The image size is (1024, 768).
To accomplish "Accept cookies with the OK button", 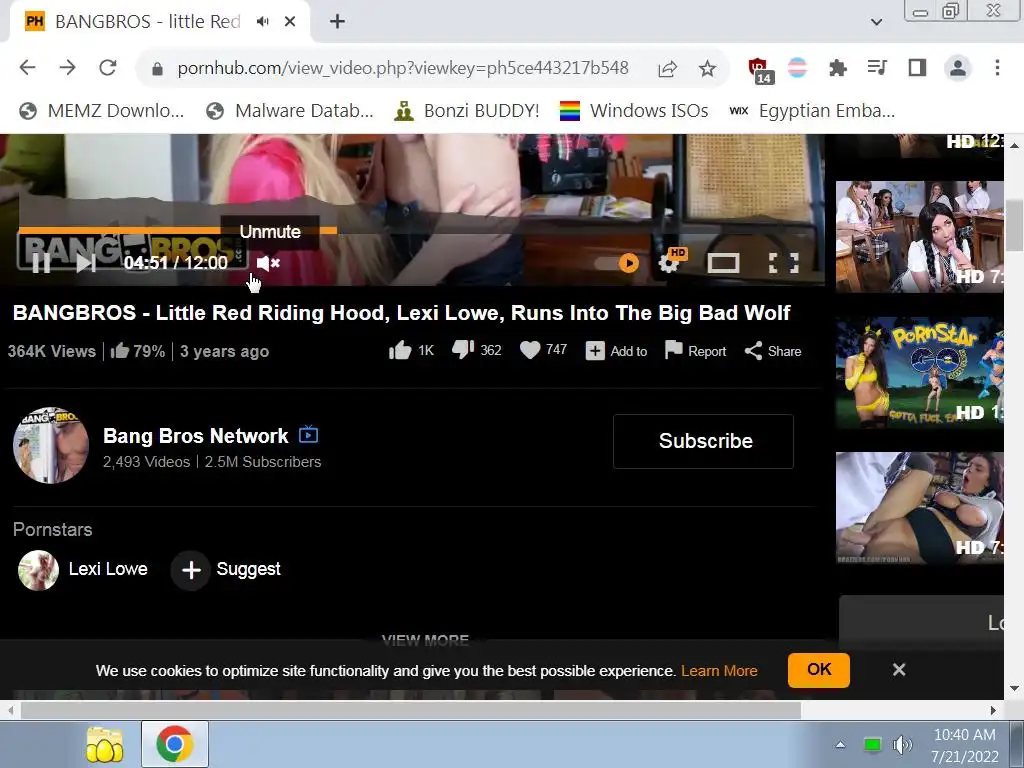I will click(x=819, y=670).
